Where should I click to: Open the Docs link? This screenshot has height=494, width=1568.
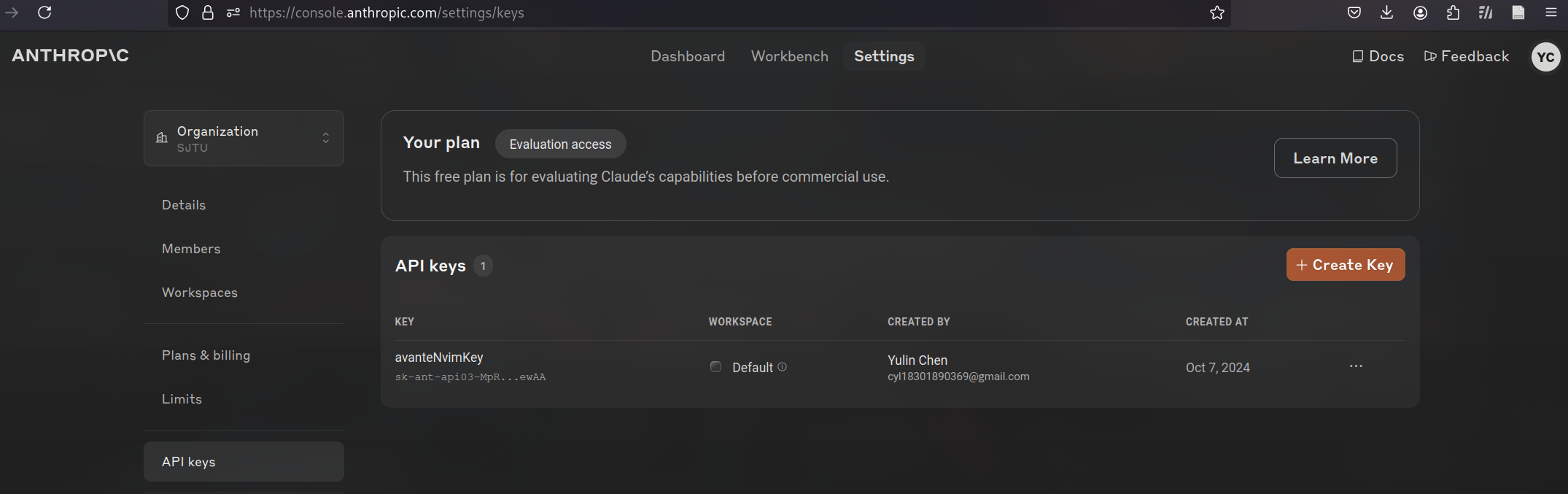point(1378,56)
